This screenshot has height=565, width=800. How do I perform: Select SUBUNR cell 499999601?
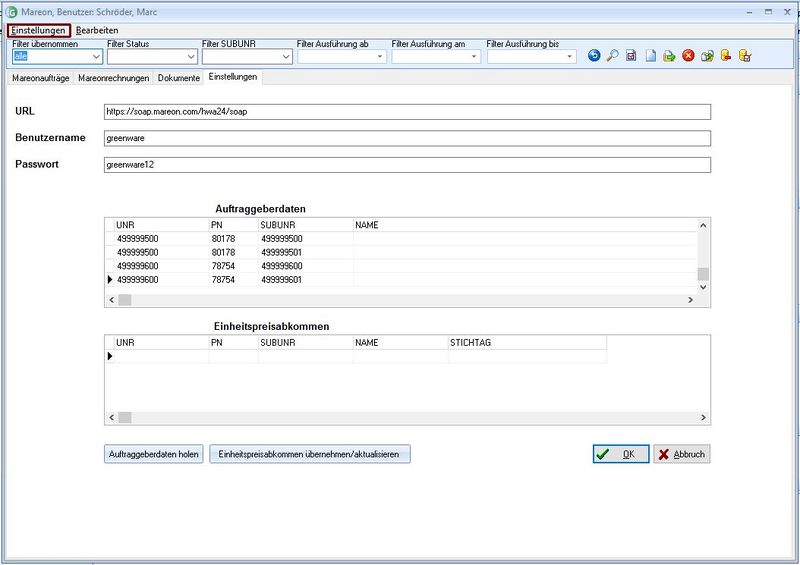306,280
